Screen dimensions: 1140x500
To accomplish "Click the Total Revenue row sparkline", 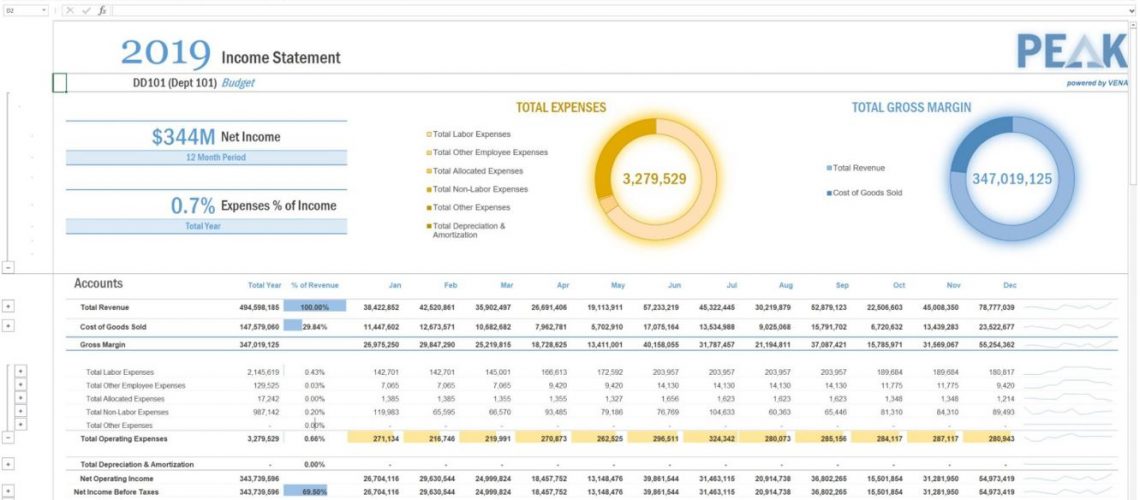I will coord(1069,307).
